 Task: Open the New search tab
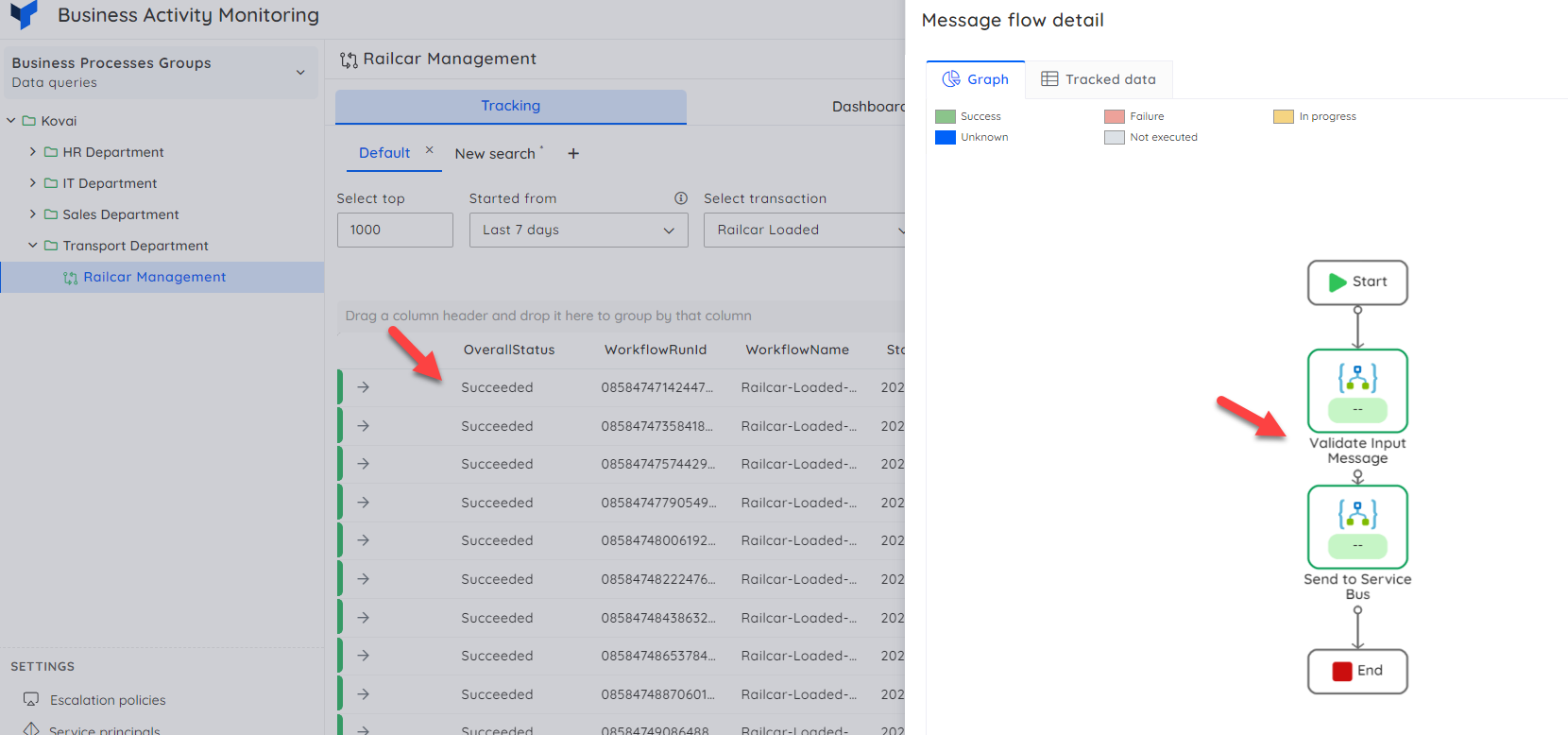coord(495,154)
